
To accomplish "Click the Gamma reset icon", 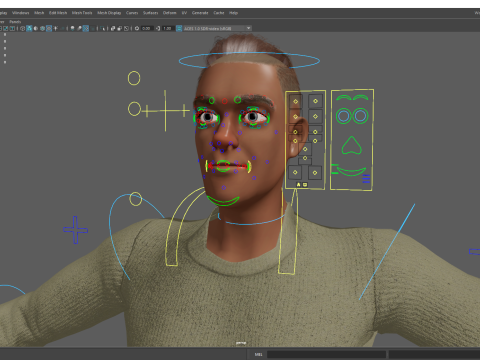I will pos(158,28).
